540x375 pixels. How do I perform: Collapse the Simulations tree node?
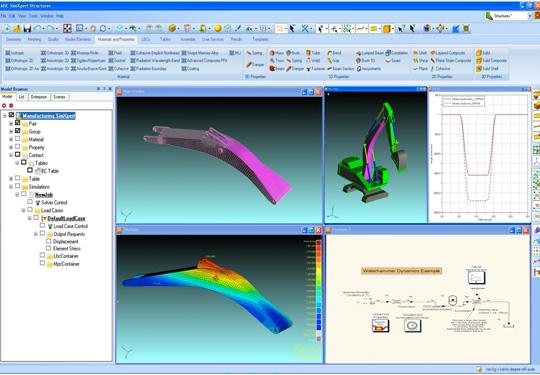click(11, 187)
